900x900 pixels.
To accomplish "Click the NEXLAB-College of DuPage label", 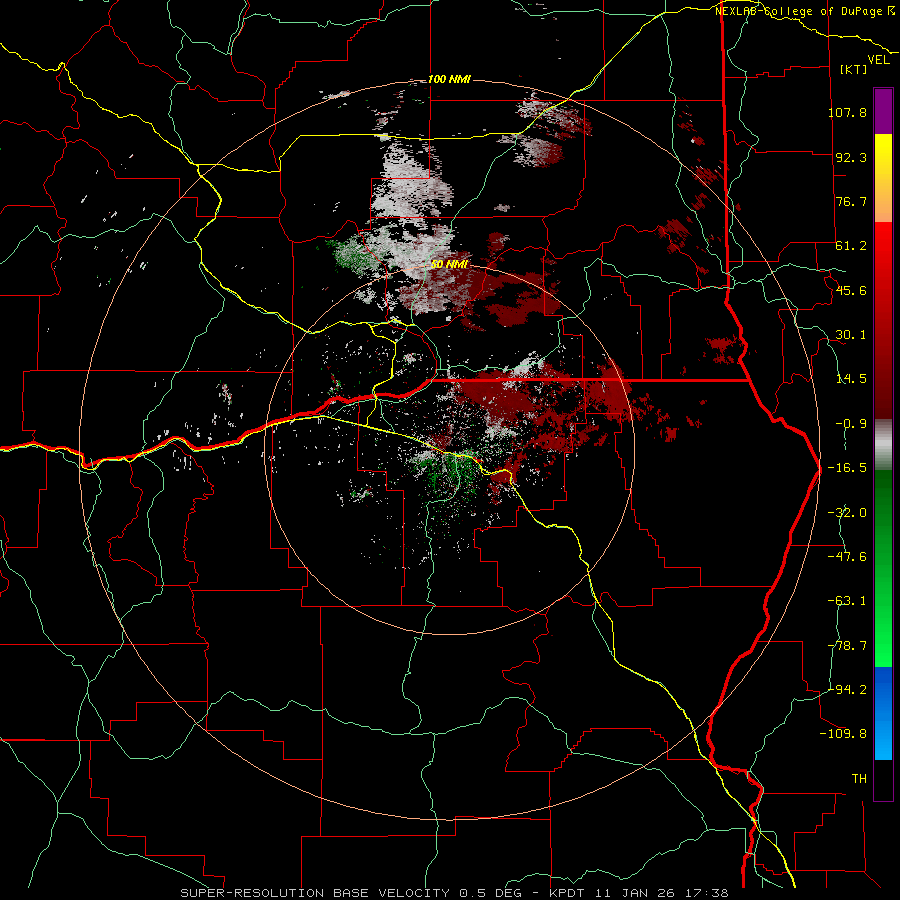I will 798,11.
